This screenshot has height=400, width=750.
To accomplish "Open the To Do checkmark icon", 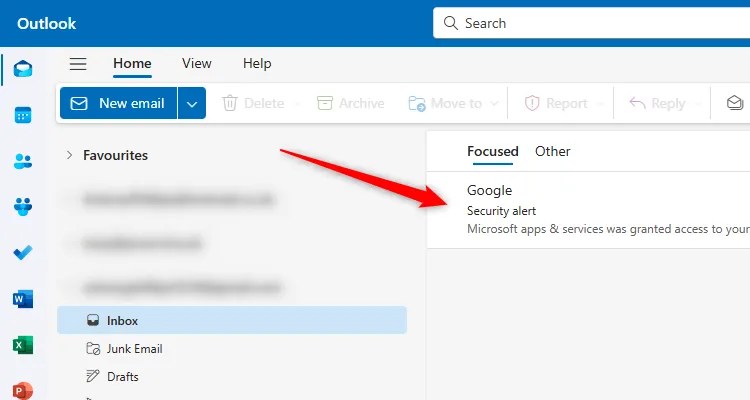I will coord(23,252).
